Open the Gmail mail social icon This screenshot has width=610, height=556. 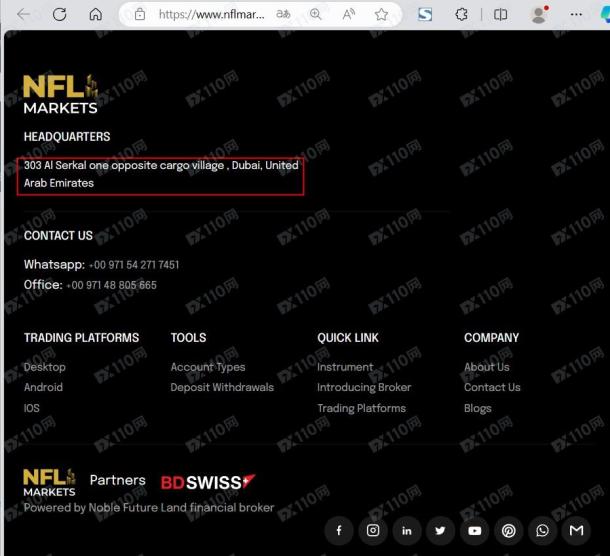[x=576, y=531]
